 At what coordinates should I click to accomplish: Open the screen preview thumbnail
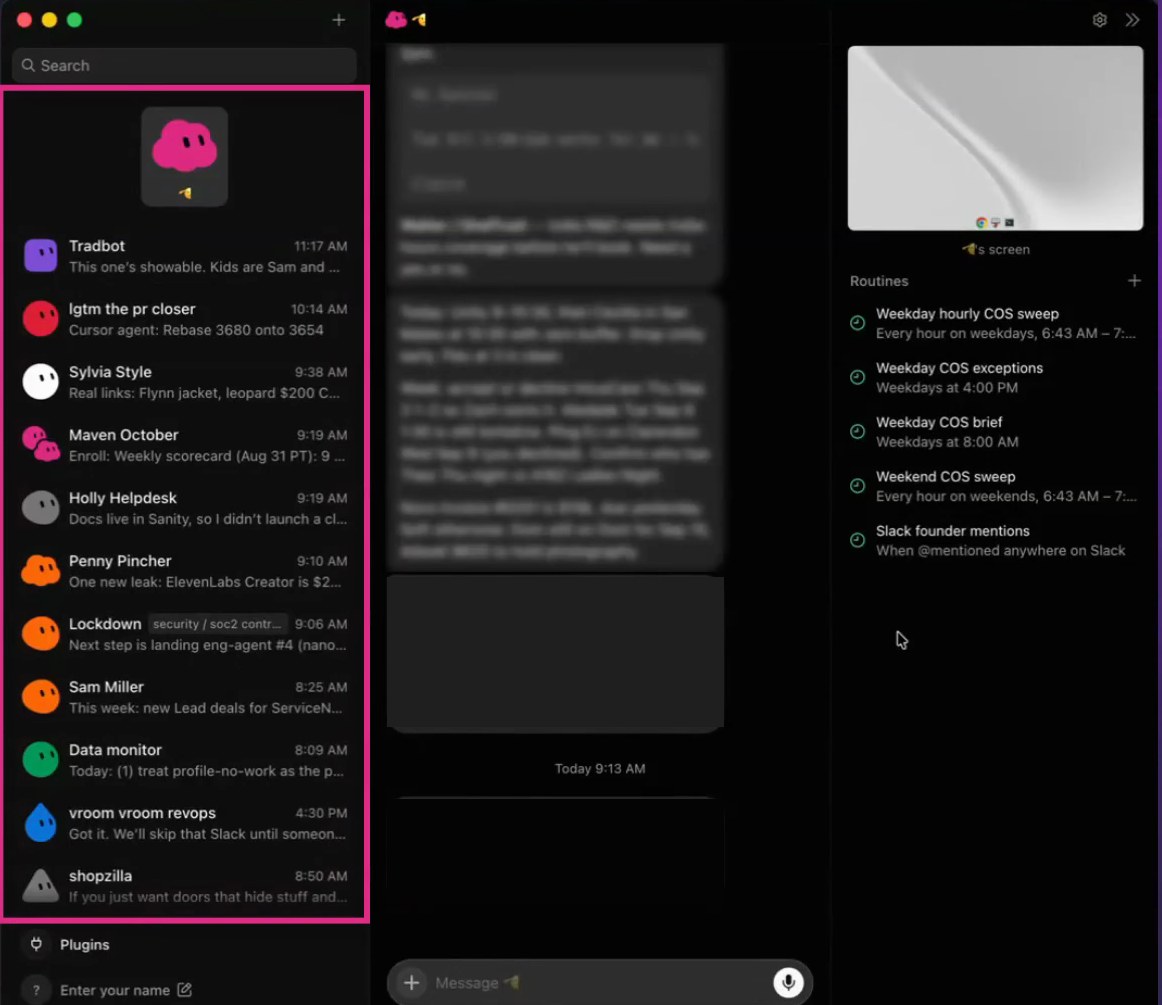tap(995, 138)
